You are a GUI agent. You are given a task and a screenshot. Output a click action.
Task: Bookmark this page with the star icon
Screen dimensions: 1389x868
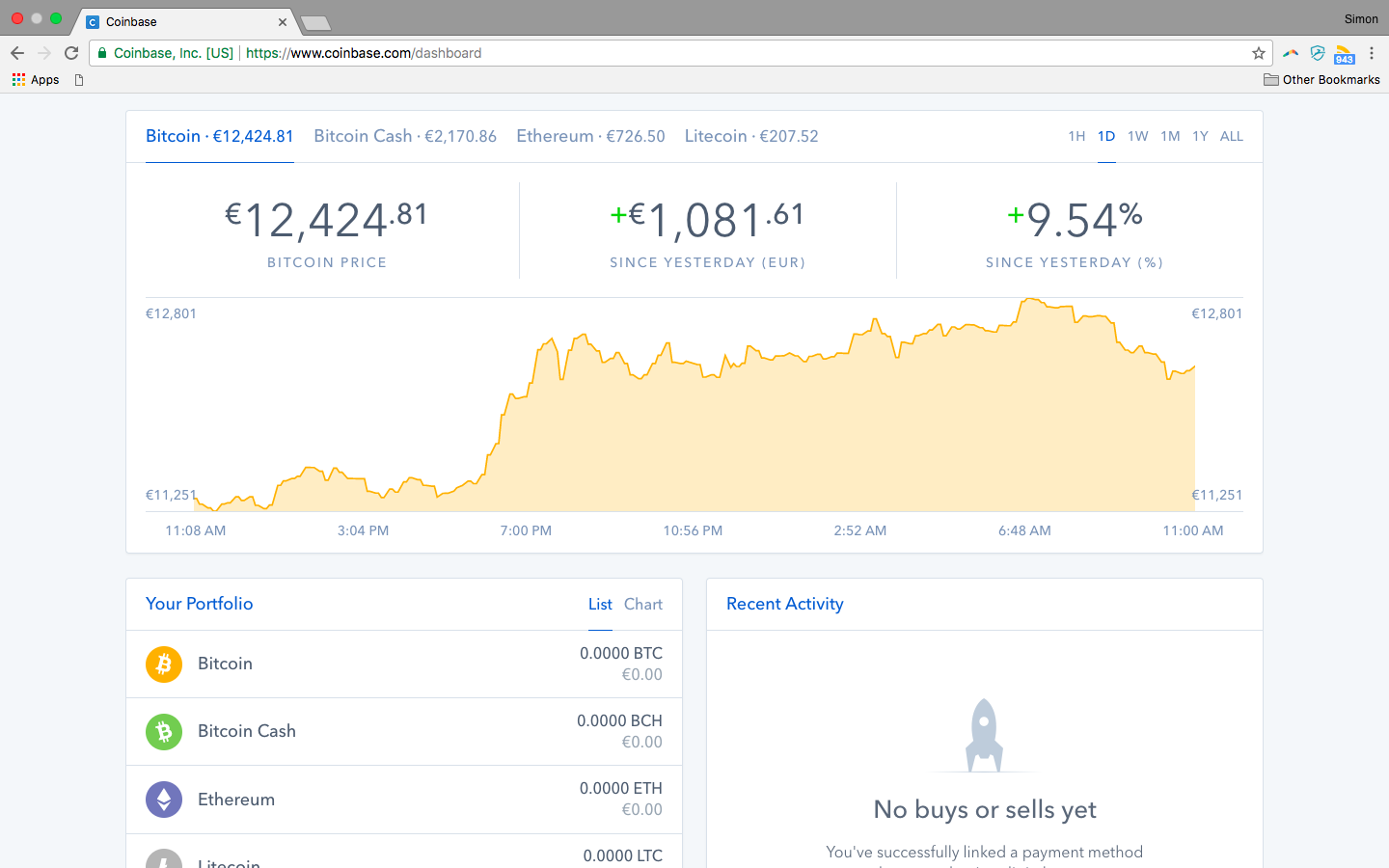[1258, 53]
